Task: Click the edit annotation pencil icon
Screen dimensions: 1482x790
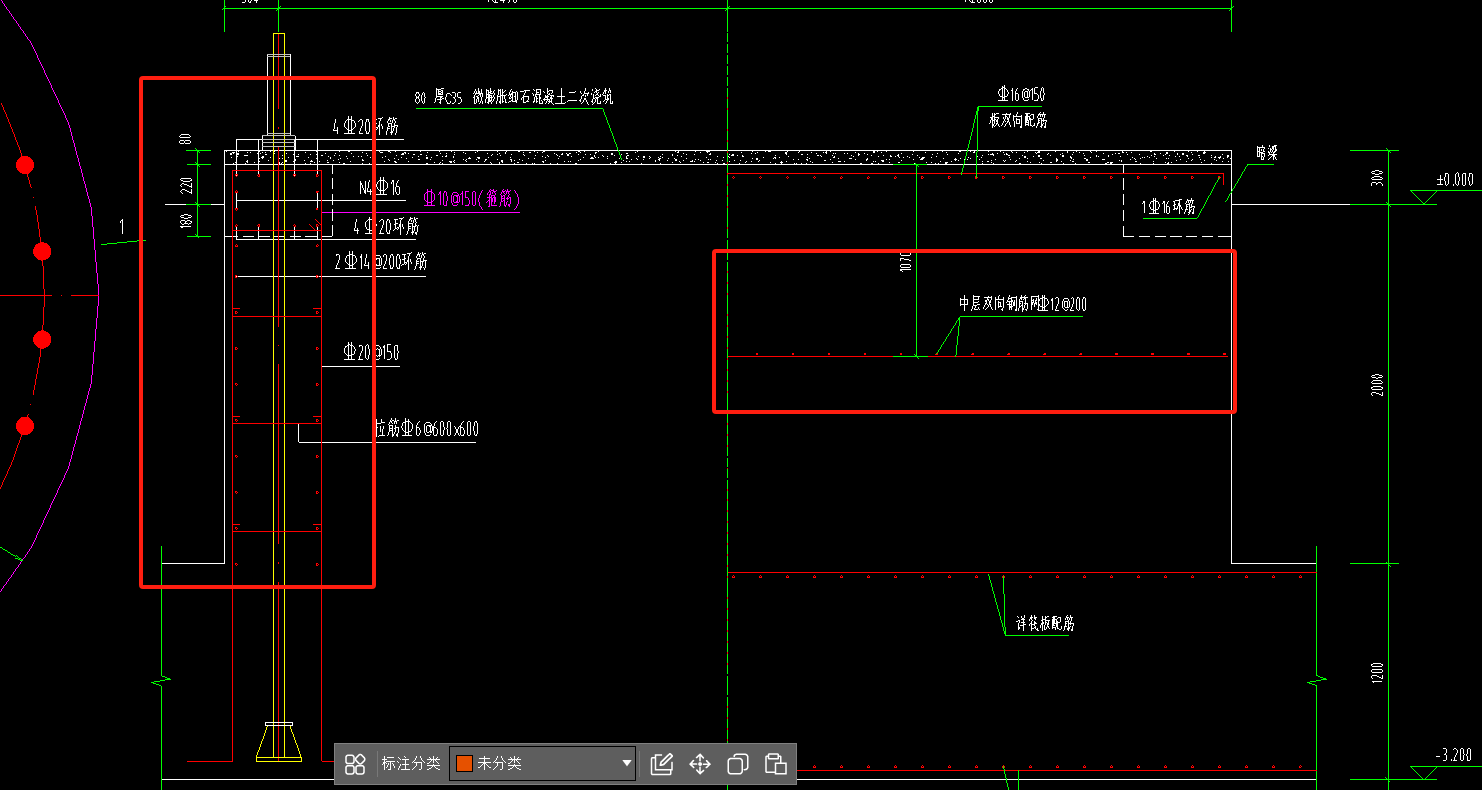Action: pyautogui.click(x=661, y=764)
